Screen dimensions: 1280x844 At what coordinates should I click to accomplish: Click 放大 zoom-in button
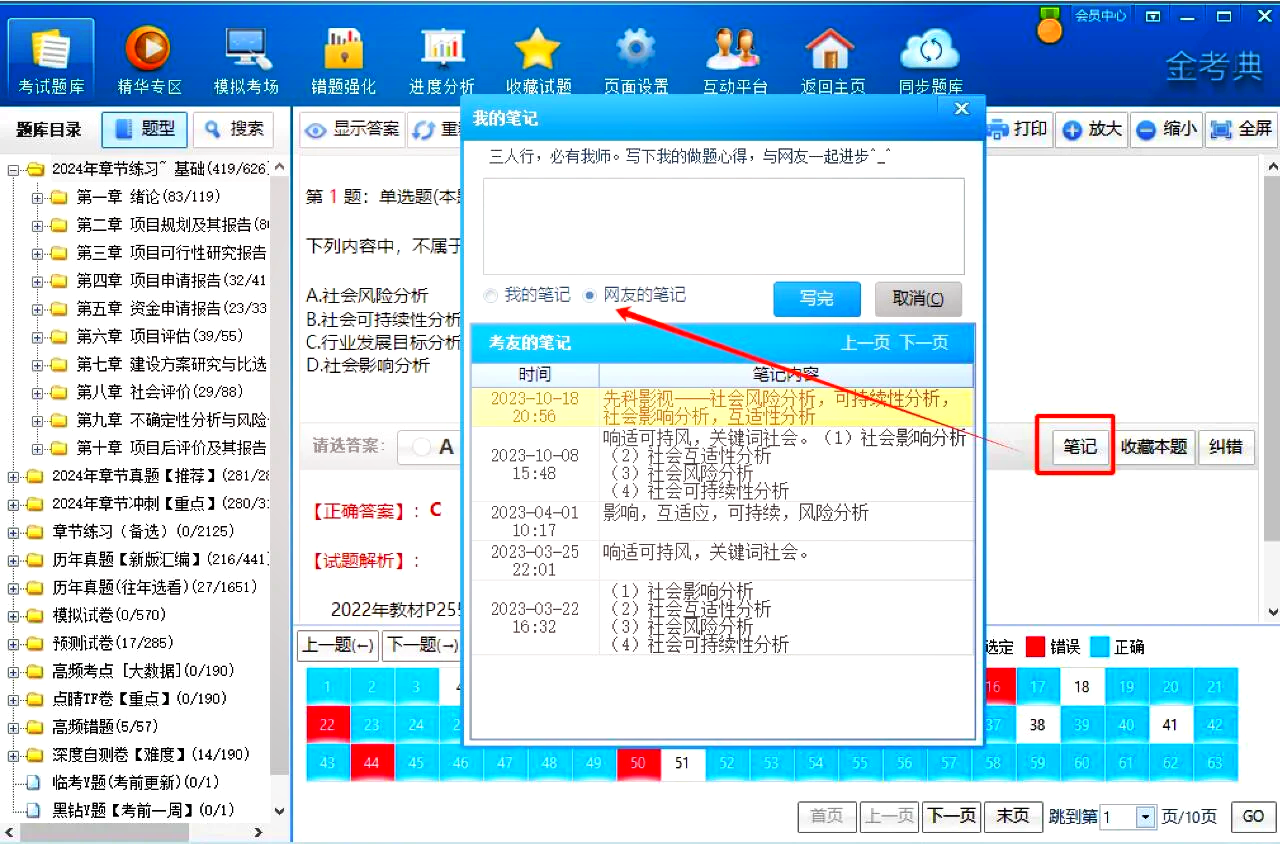click(1092, 130)
